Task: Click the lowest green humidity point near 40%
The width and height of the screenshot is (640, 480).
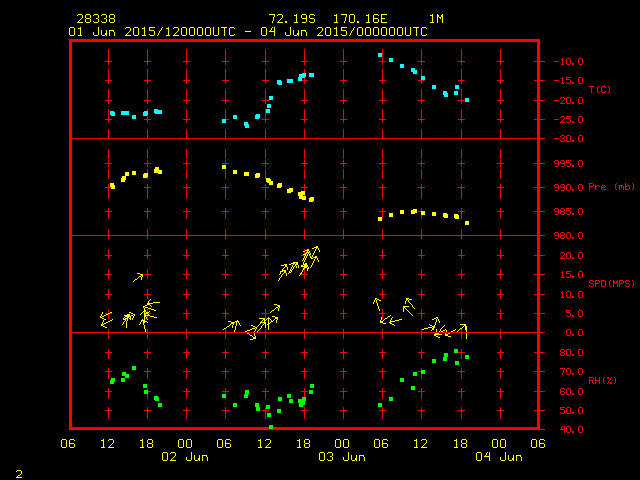Action: [271, 427]
